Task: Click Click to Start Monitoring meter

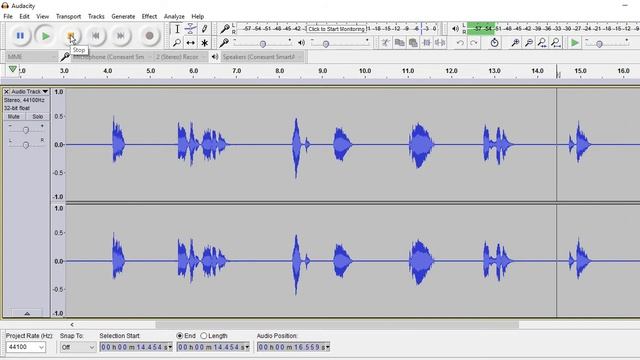Action: click(336, 29)
